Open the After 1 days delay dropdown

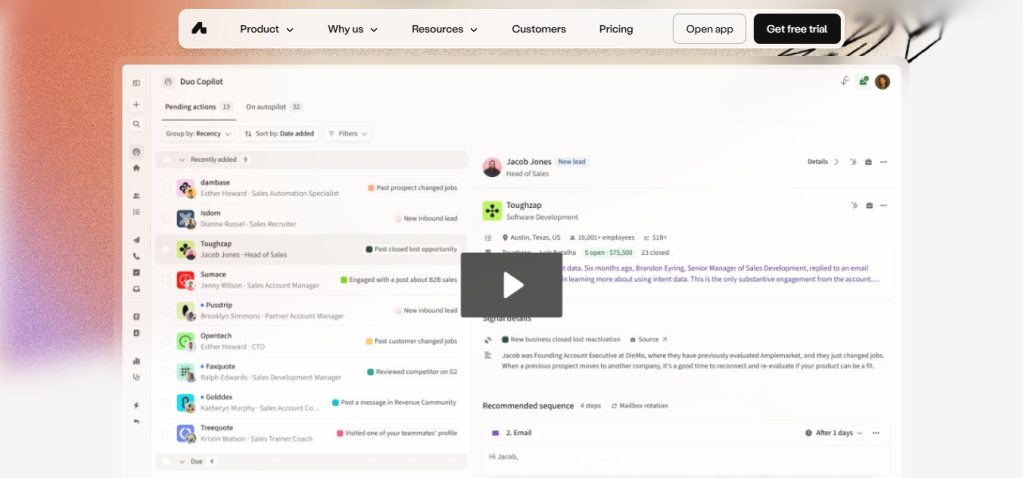pyautogui.click(x=834, y=433)
